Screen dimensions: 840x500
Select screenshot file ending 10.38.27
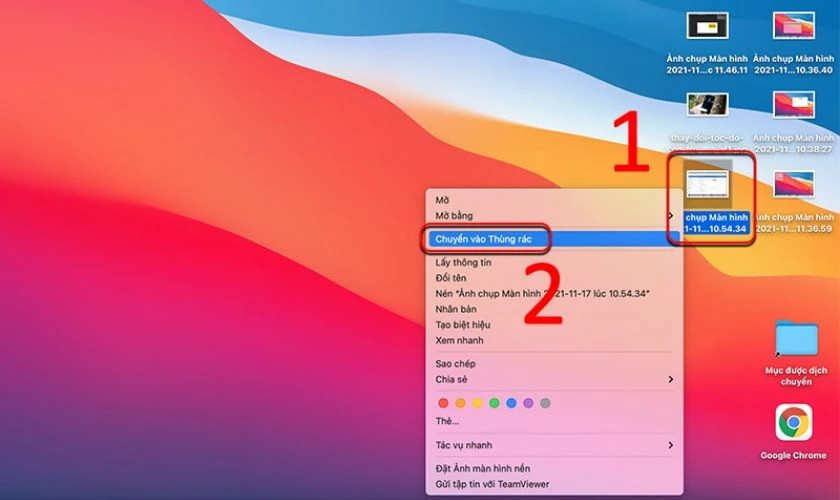(794, 105)
